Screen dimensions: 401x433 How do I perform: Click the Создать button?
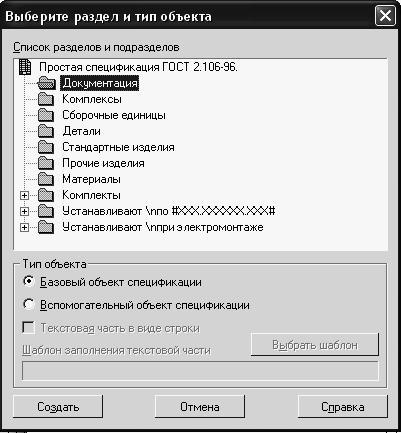tap(58, 407)
